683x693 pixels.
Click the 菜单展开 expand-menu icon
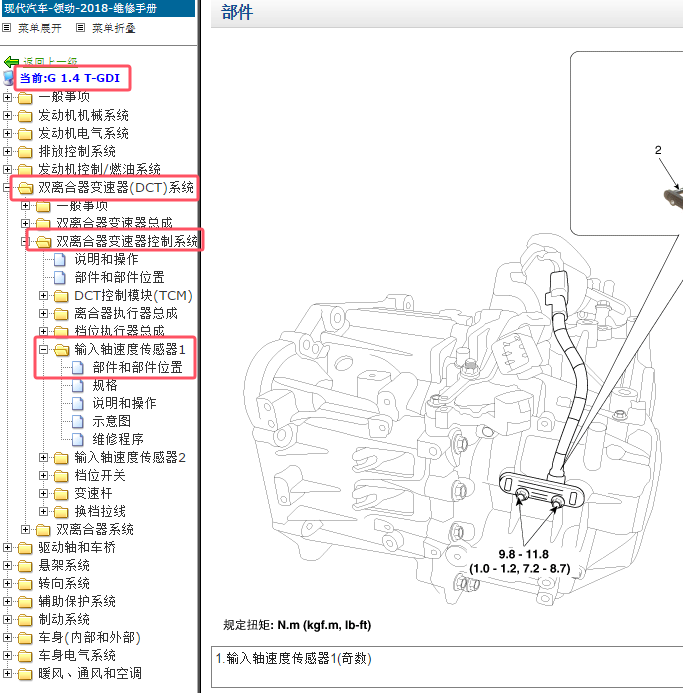point(7,28)
